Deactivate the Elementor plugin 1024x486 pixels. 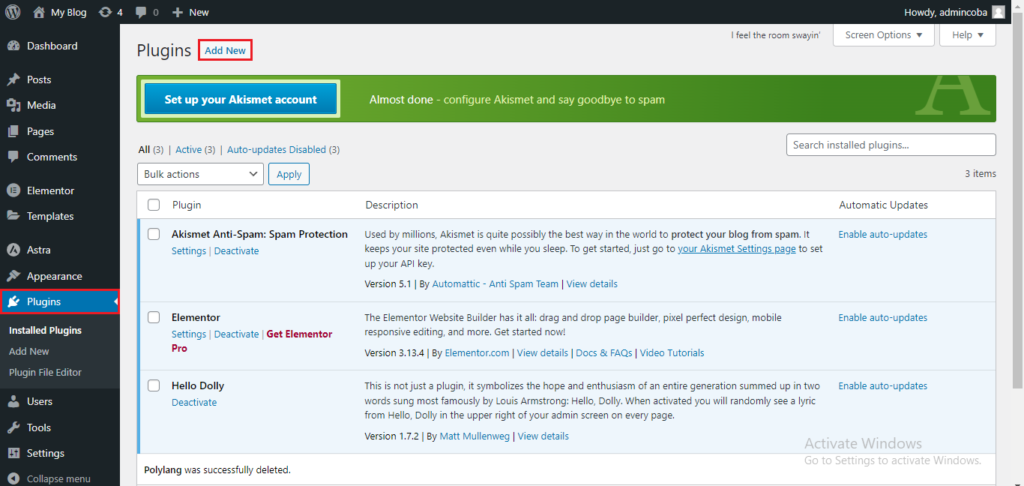pos(236,334)
